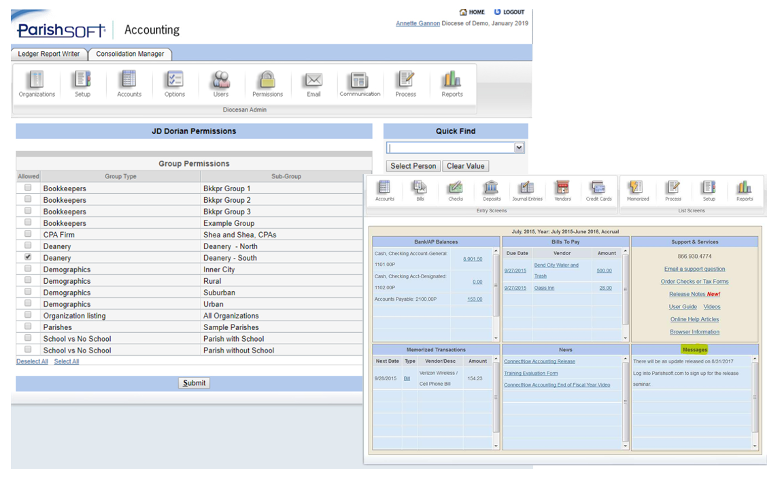Click the LOGOUT icon link
The image size is (780, 480).
(x=509, y=12)
